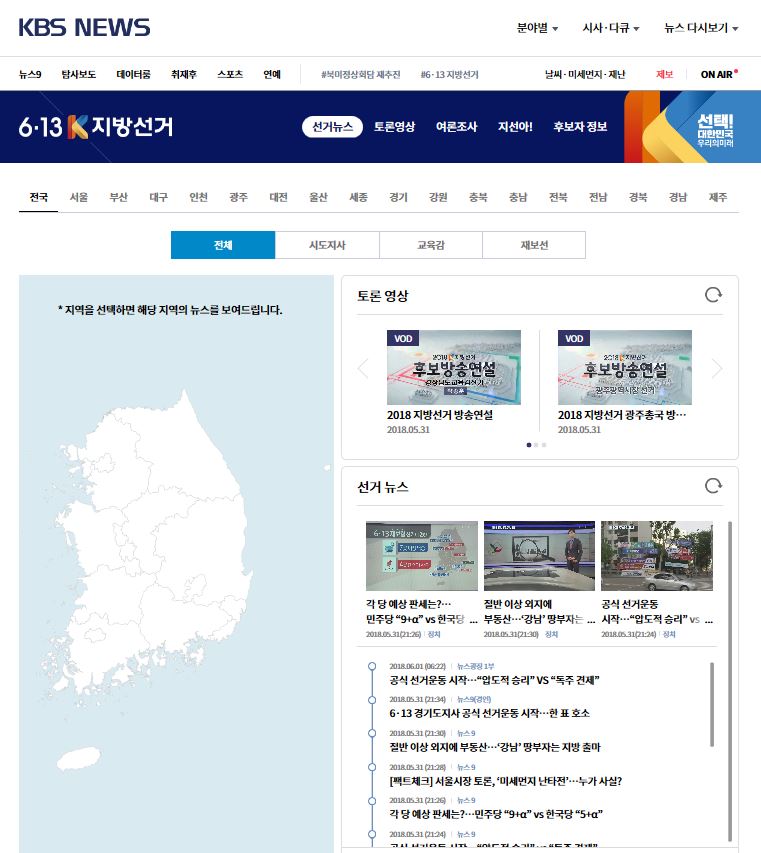The width and height of the screenshot is (761, 853).
Task: Open 여론조사 in the election banner
Action: [x=456, y=127]
